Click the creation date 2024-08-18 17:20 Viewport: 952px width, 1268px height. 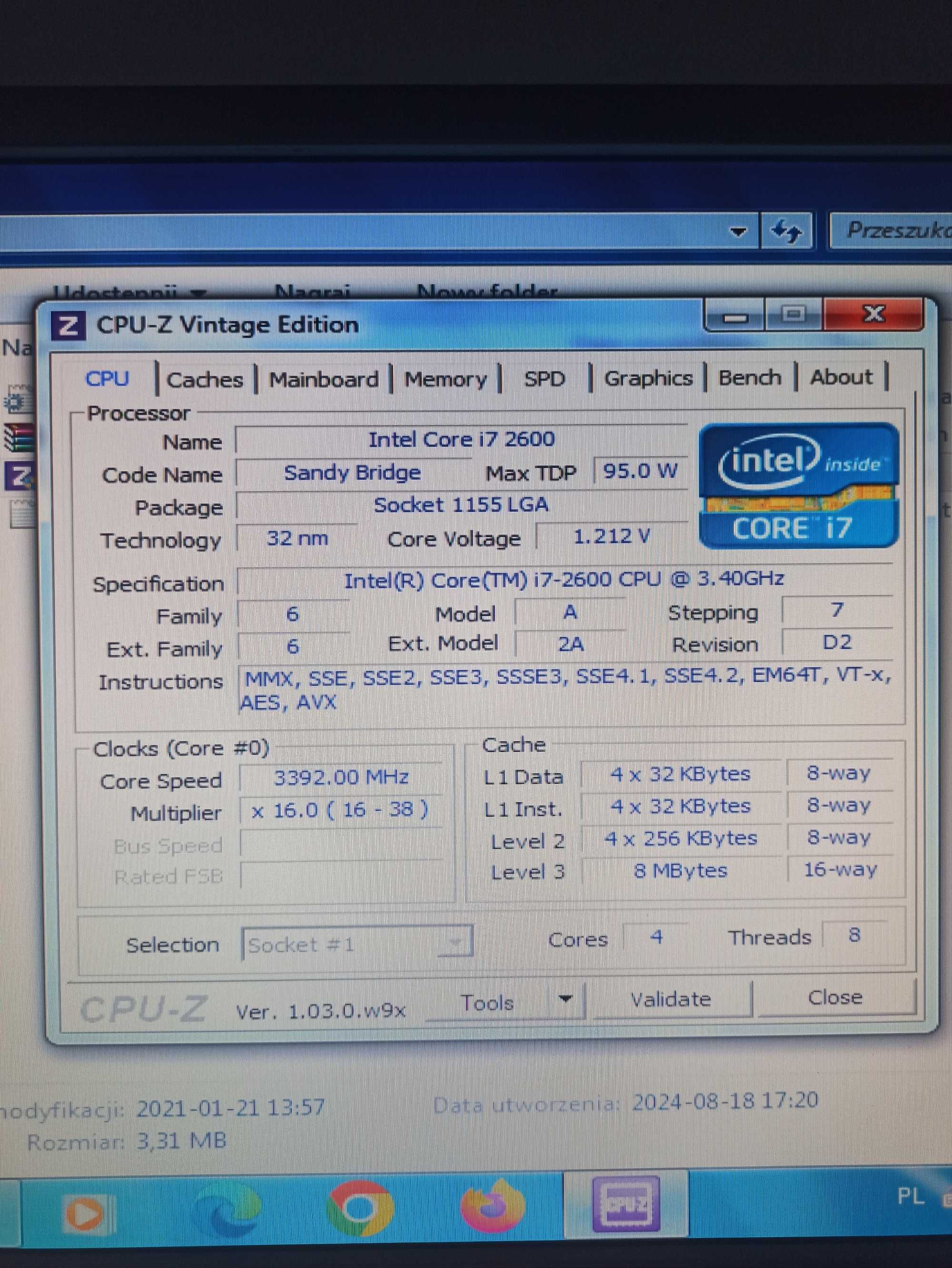[x=725, y=1101]
